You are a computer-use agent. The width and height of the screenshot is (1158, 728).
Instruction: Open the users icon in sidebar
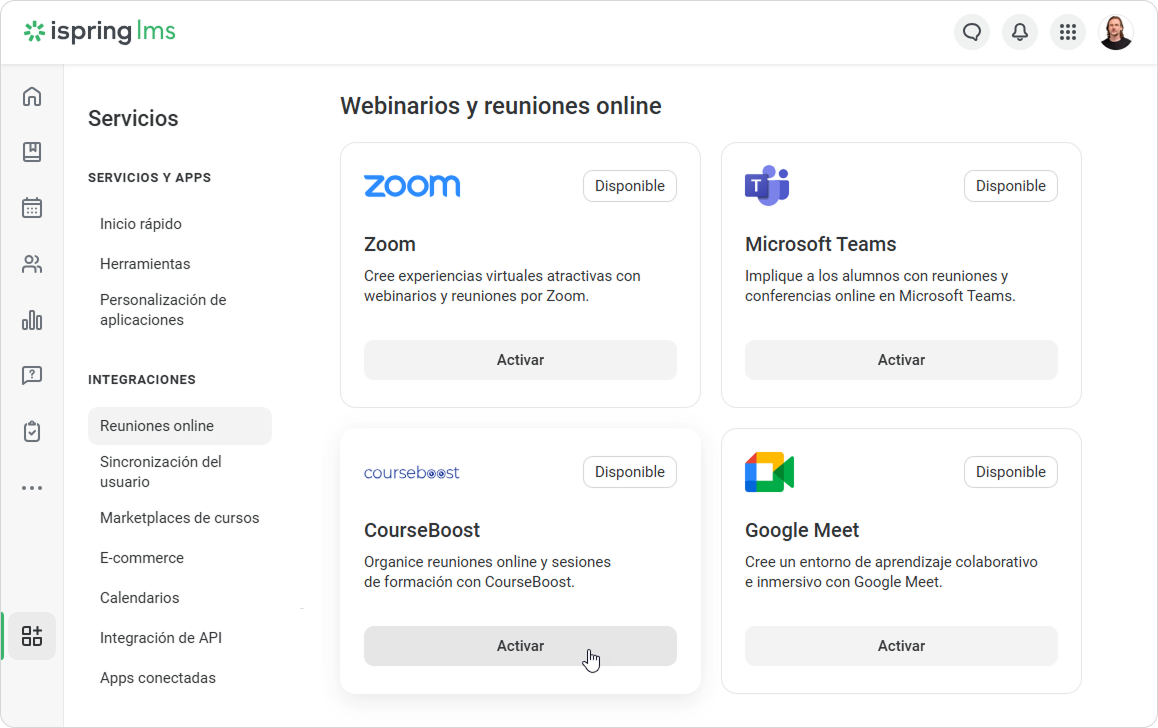point(32,264)
